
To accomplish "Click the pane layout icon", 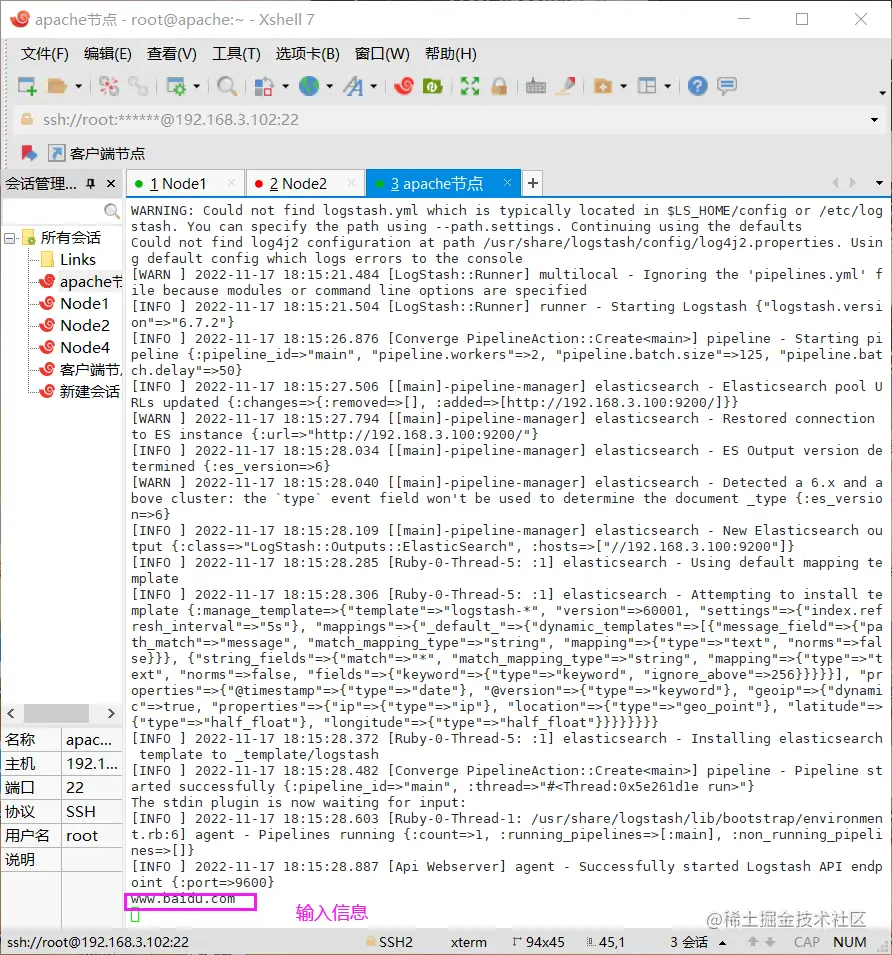I will click(x=647, y=86).
